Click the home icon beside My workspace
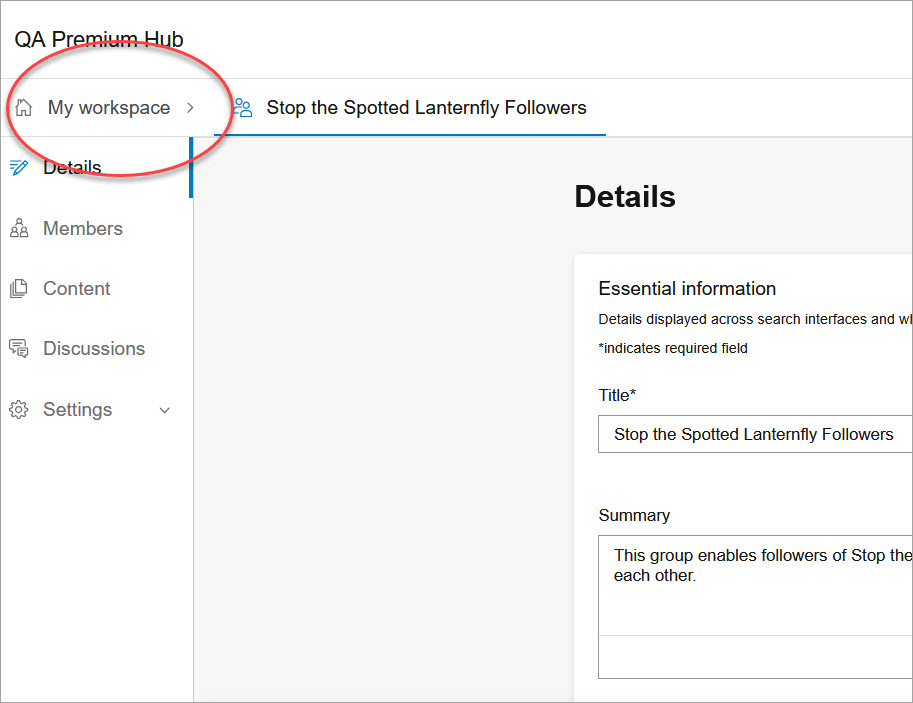Image resolution: width=913 pixels, height=703 pixels. click(24, 107)
